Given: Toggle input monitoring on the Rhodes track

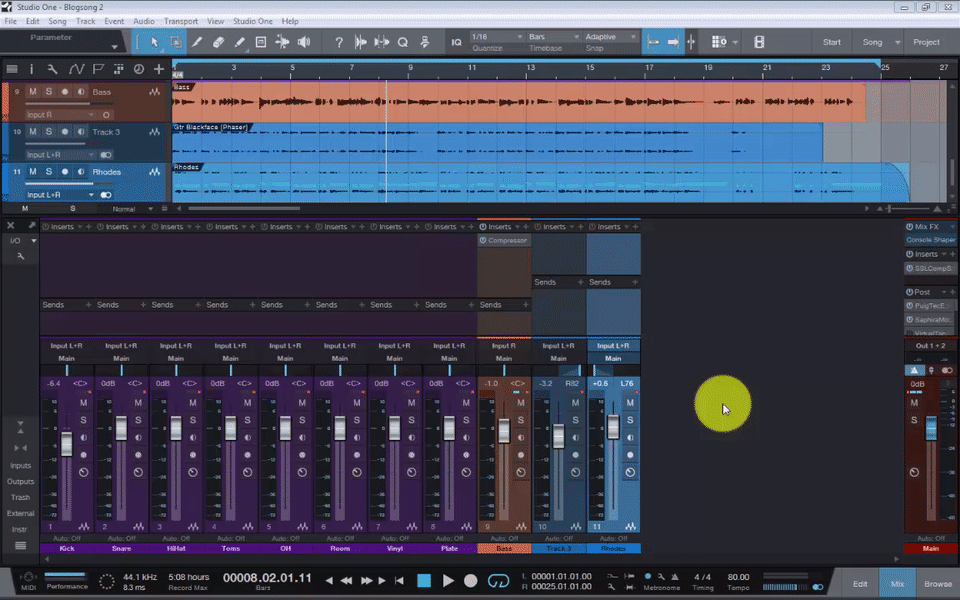Looking at the screenshot, I should pos(80,172).
